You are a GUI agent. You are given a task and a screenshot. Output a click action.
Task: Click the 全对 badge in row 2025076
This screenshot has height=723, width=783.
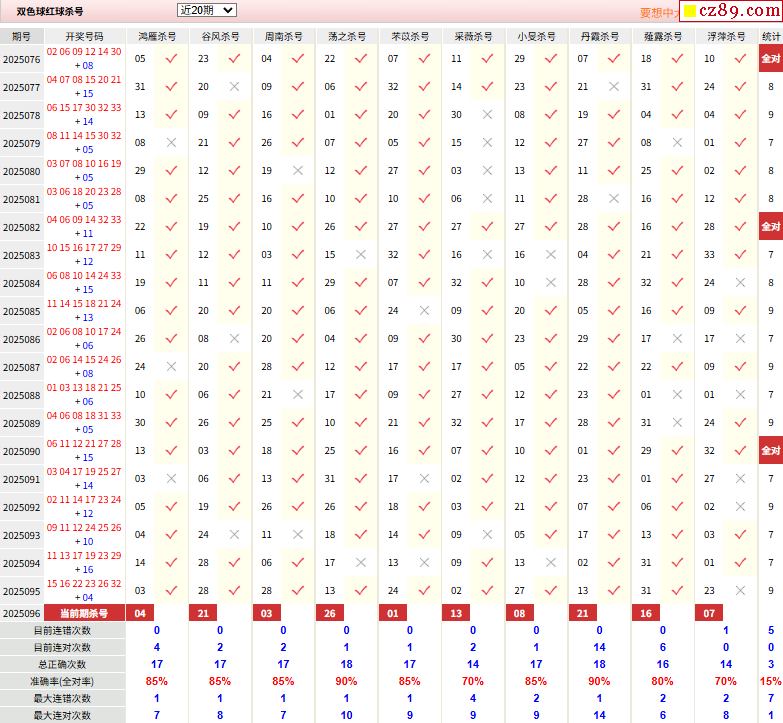point(771,58)
